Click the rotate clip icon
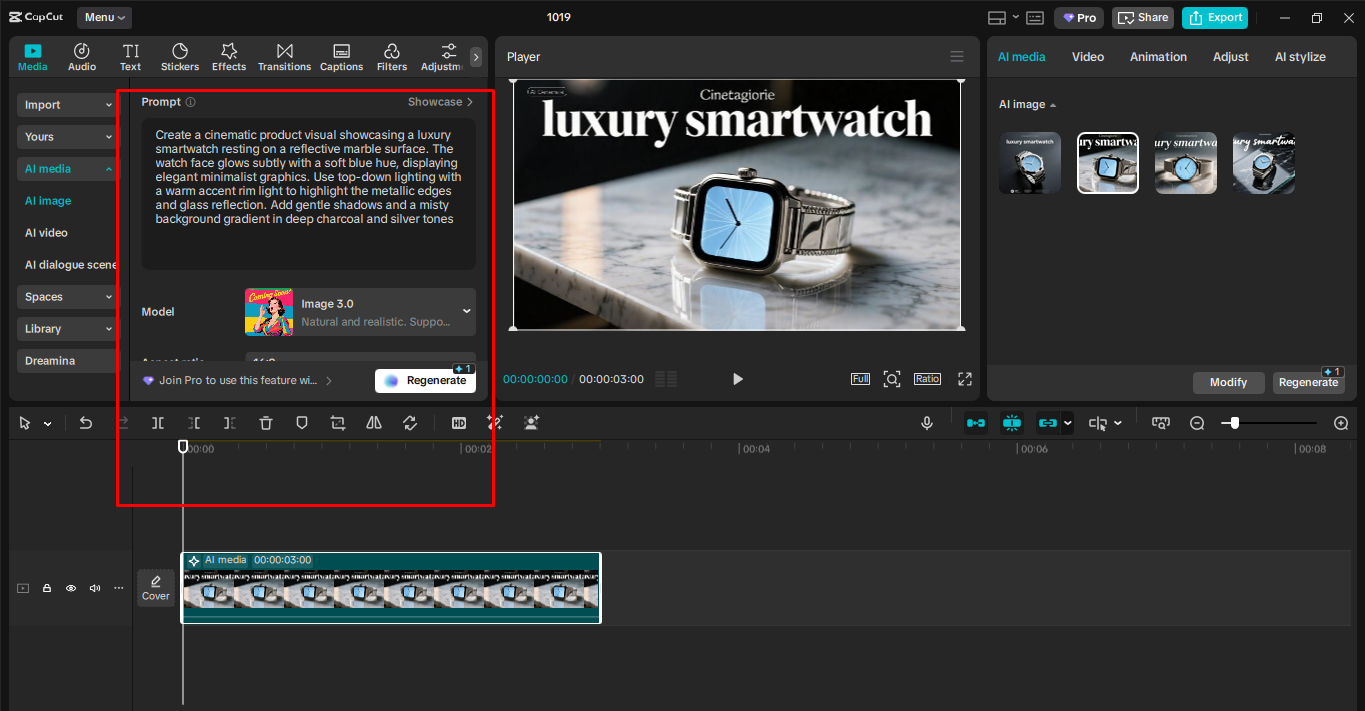 click(x=410, y=423)
